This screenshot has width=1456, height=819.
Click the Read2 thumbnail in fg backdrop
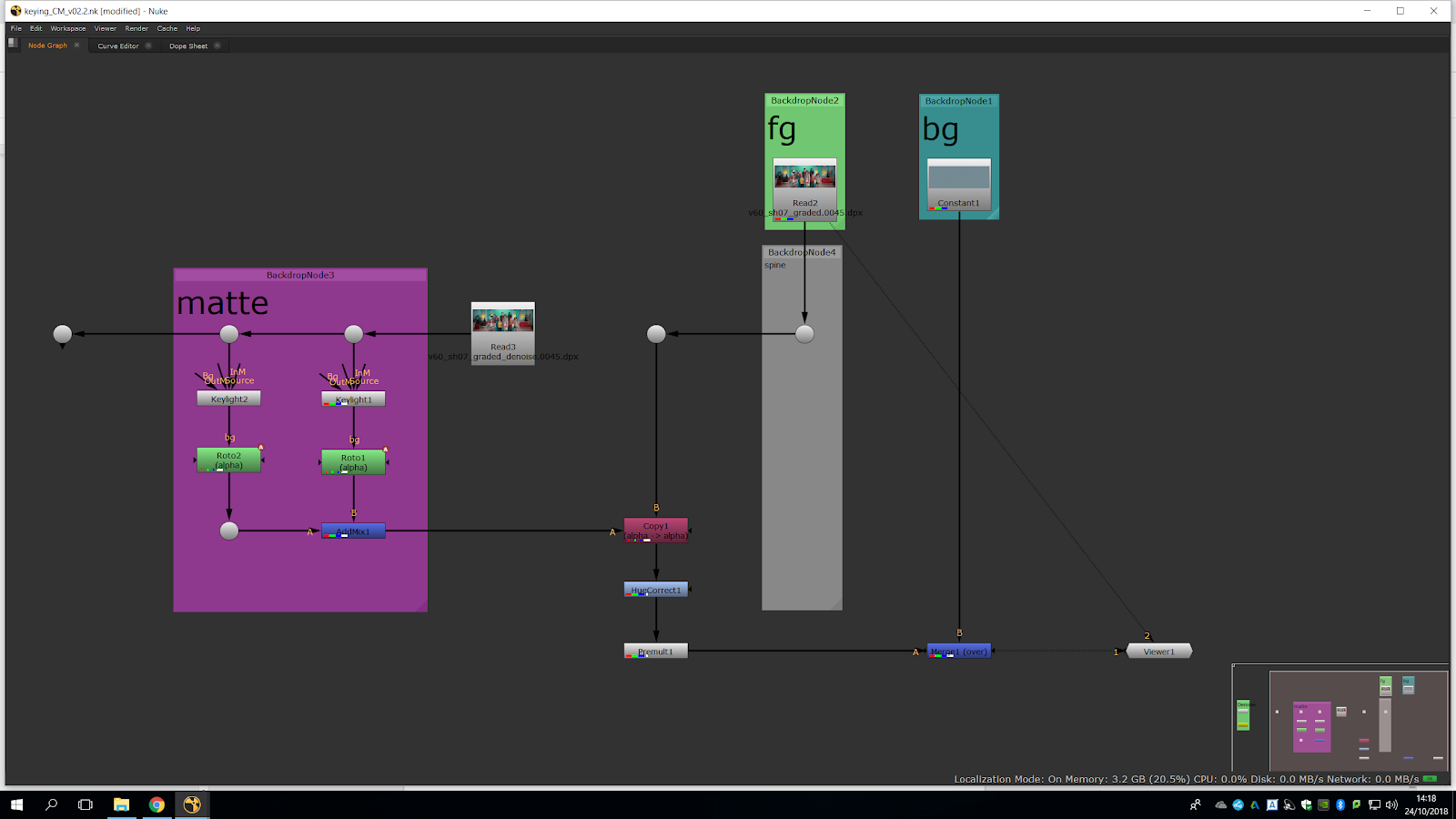pyautogui.click(x=804, y=176)
